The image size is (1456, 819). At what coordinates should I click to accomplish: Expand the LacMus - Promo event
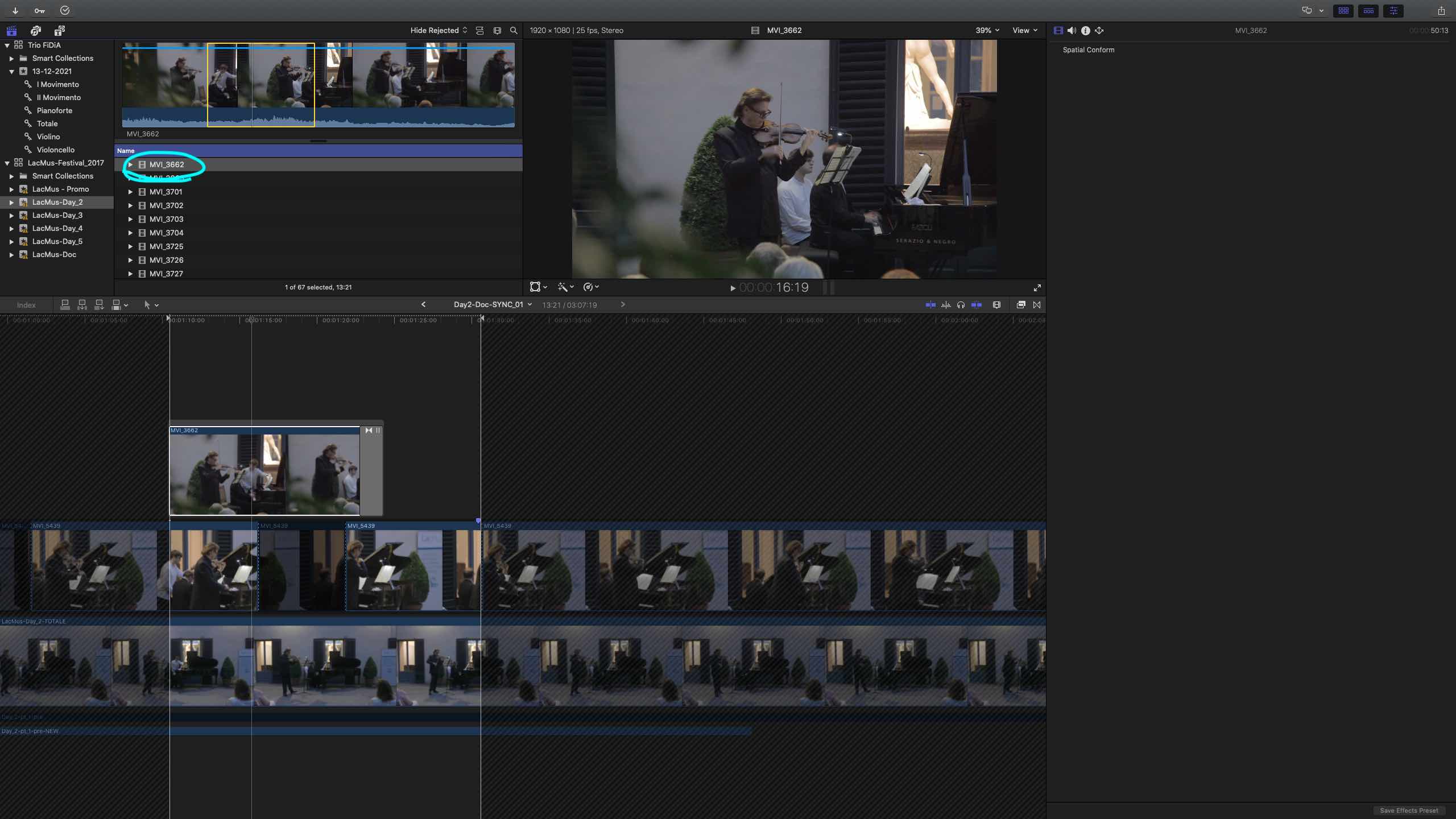(11, 189)
